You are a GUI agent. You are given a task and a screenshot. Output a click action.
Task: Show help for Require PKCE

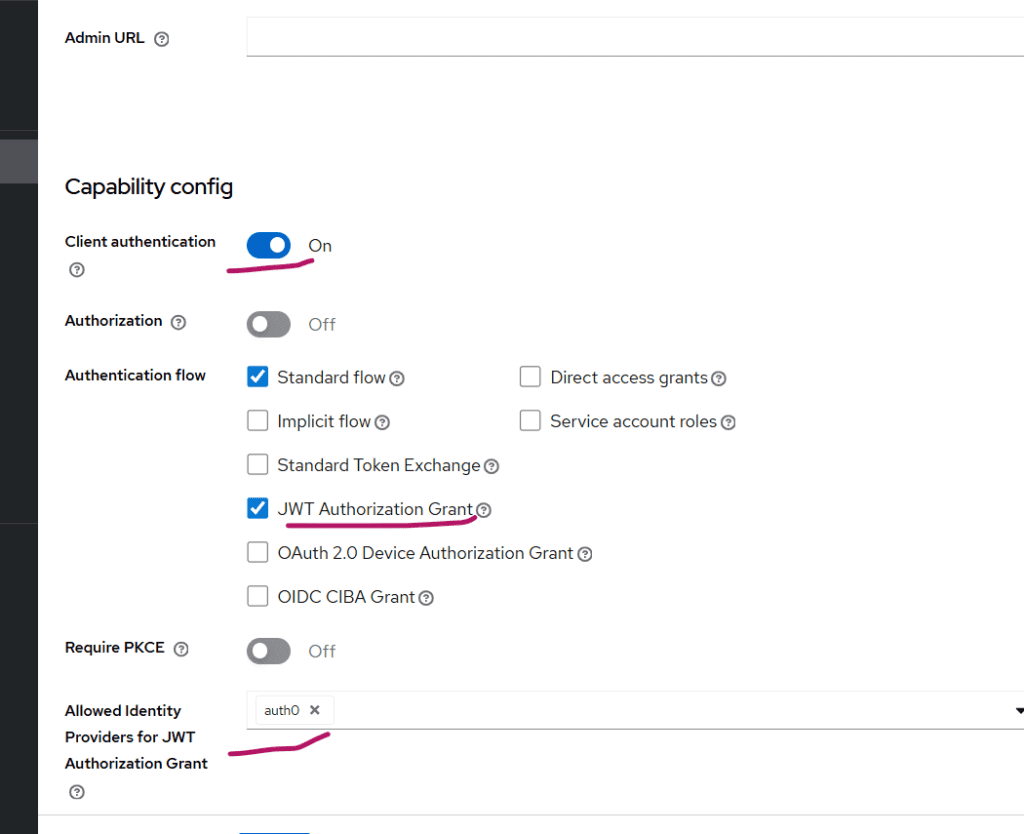(181, 649)
